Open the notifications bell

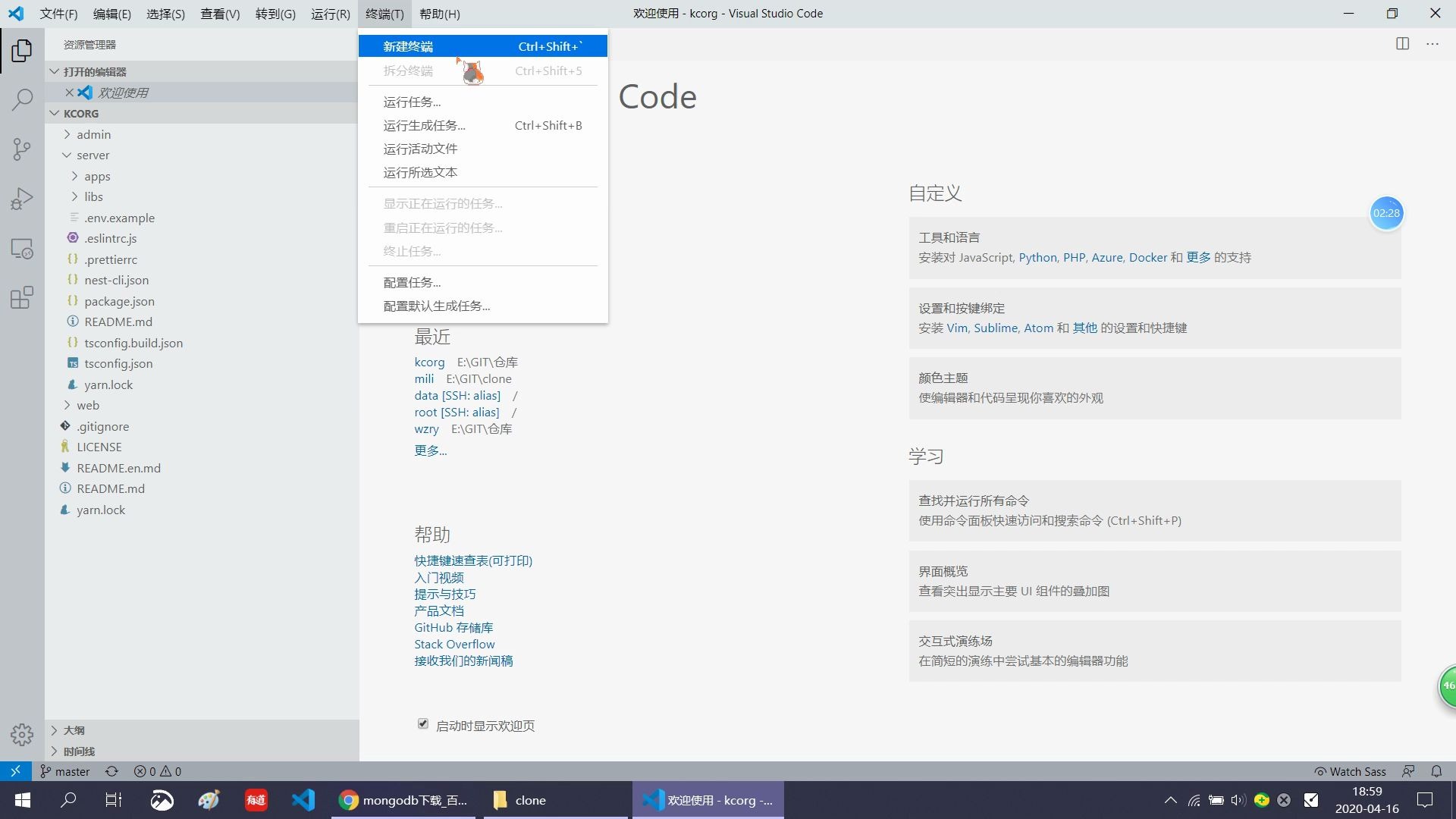(1436, 771)
